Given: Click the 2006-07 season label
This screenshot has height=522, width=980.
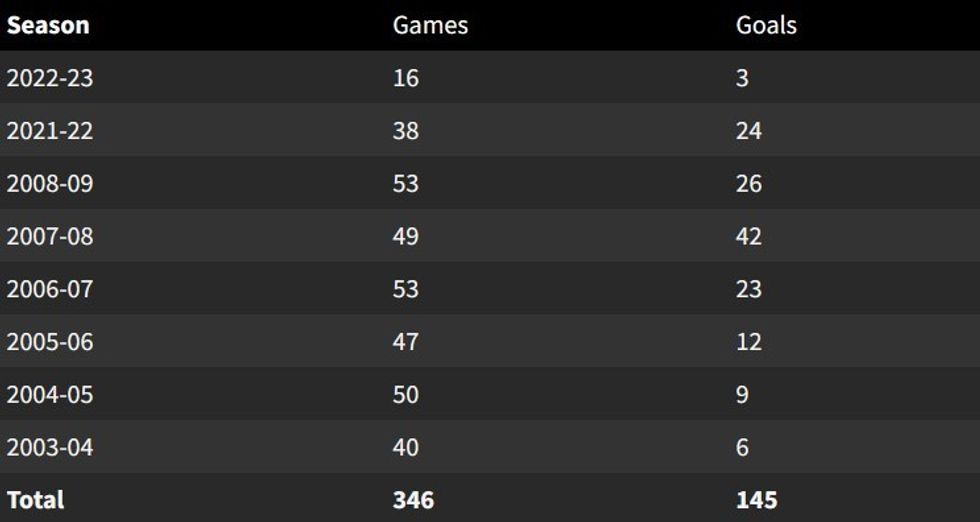Looking at the screenshot, I should point(50,289).
